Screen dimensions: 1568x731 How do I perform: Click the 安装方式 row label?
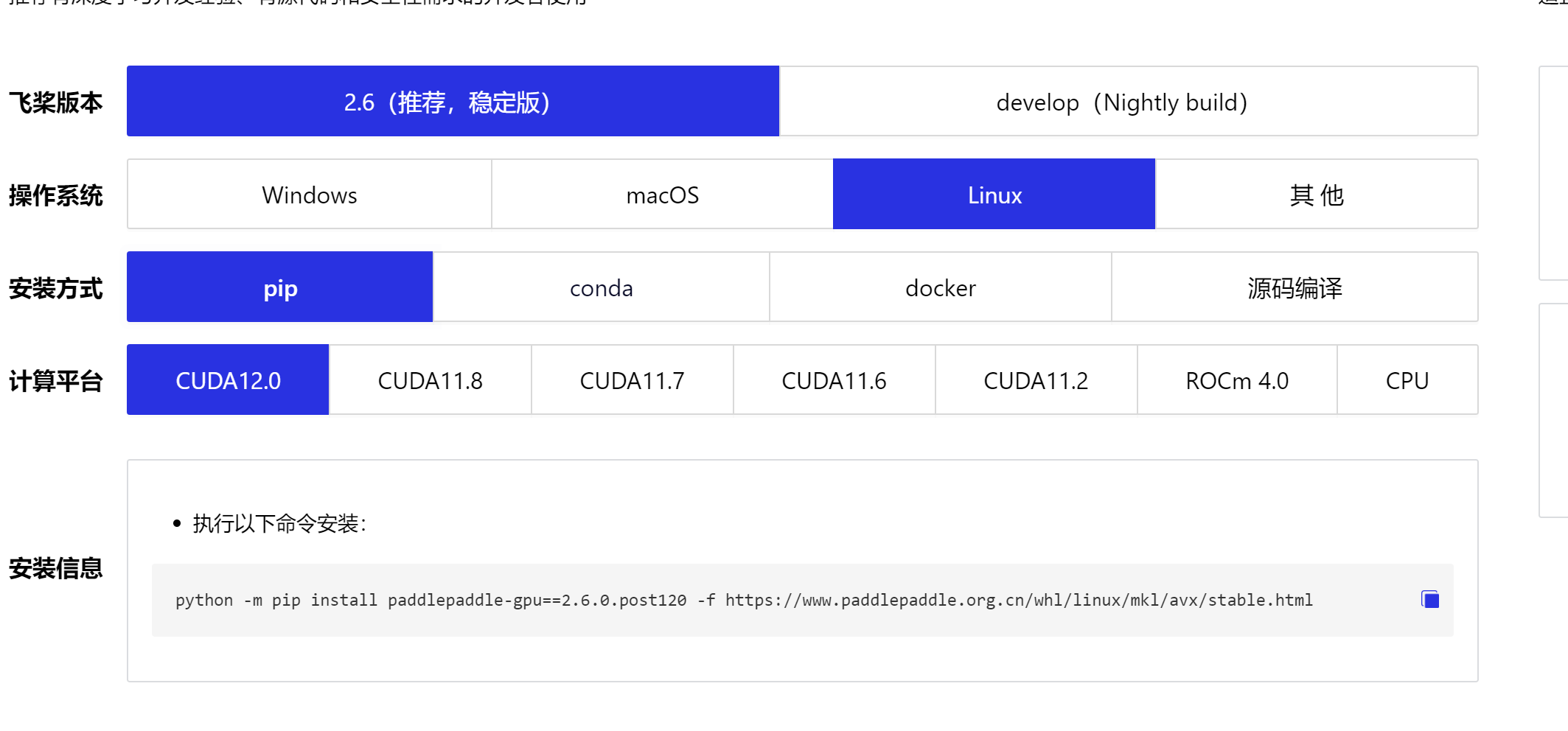coord(56,288)
